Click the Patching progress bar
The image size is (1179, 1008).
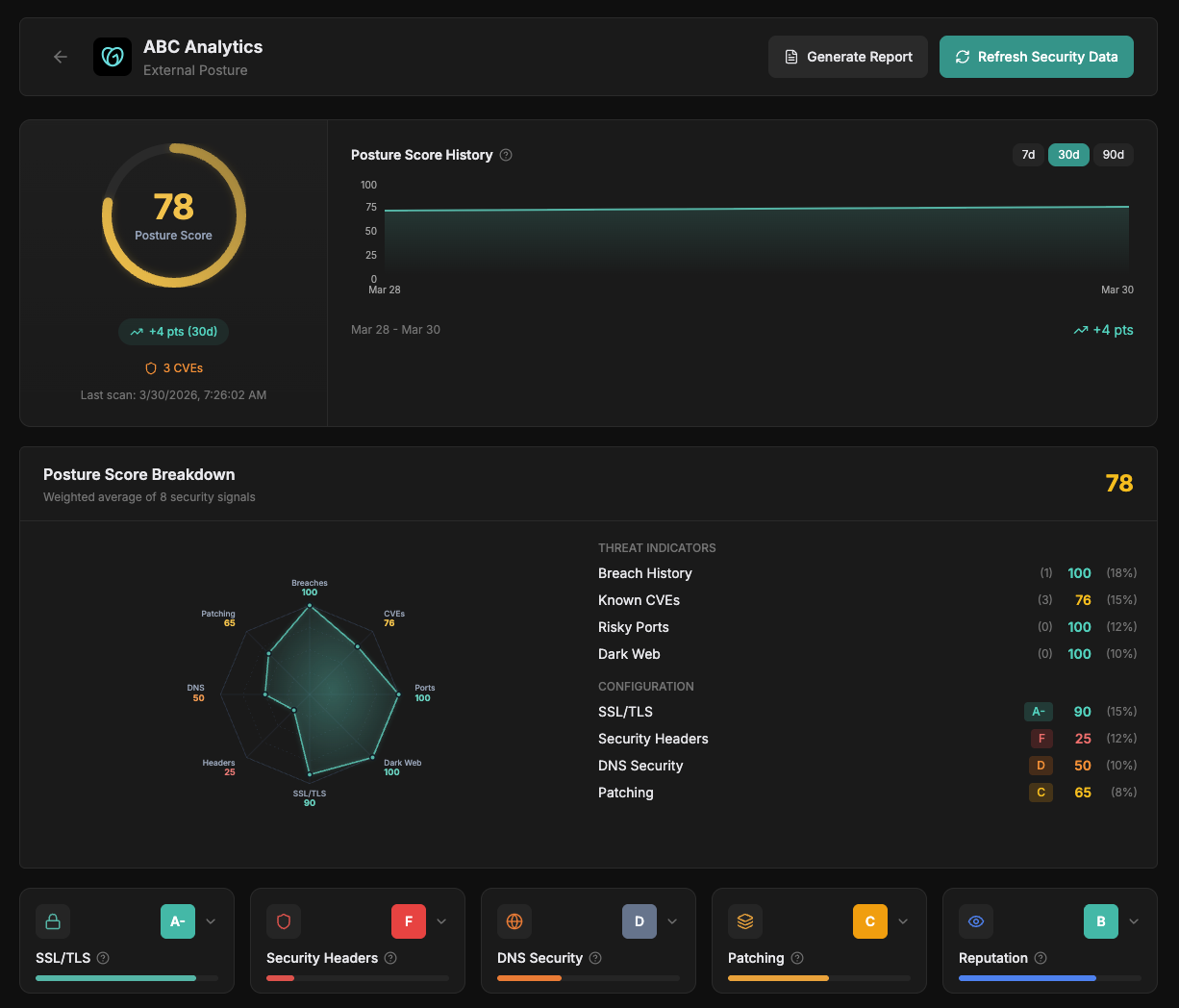[819, 978]
